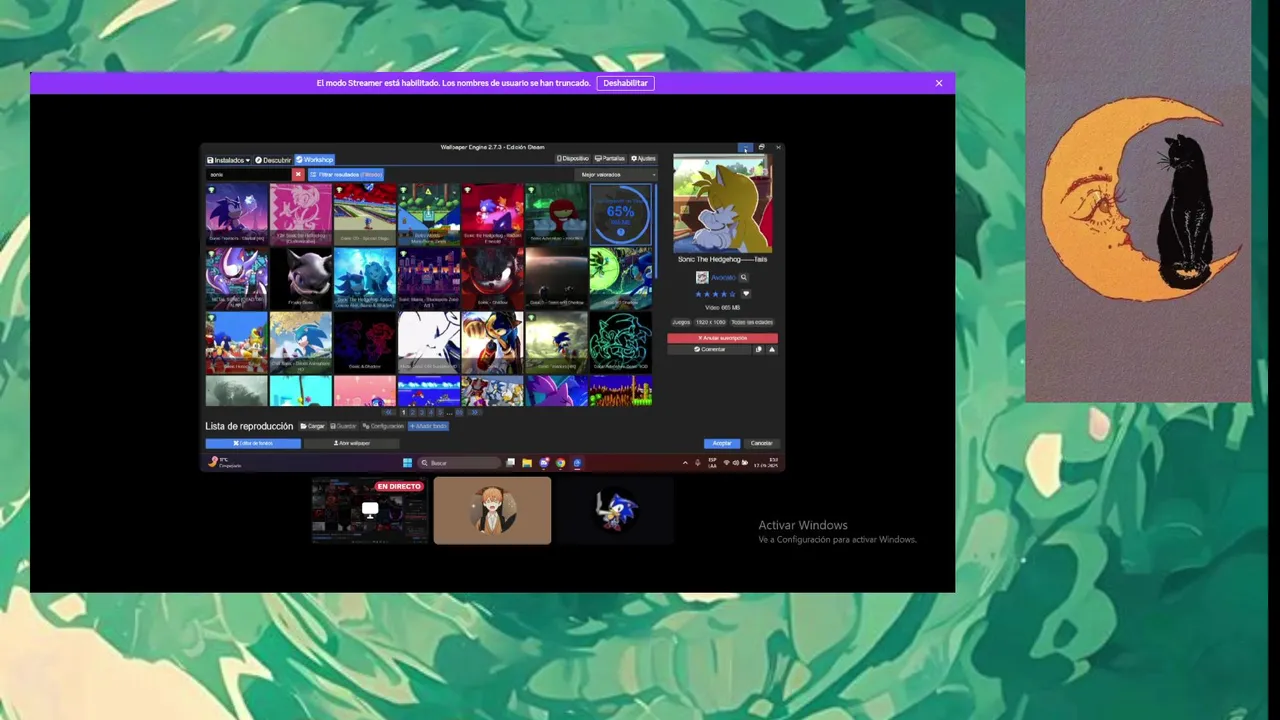Dismiss the purple Streamer mode banner
Screen dimensions: 1280x720
[939, 83]
